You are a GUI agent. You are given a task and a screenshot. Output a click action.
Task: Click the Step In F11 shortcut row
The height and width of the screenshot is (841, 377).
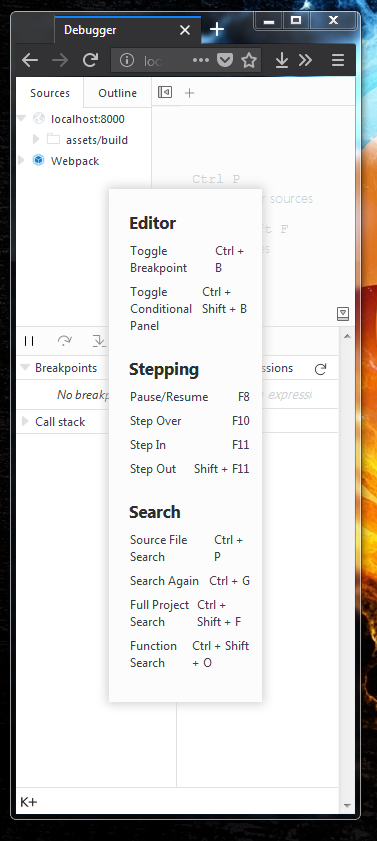click(190, 445)
